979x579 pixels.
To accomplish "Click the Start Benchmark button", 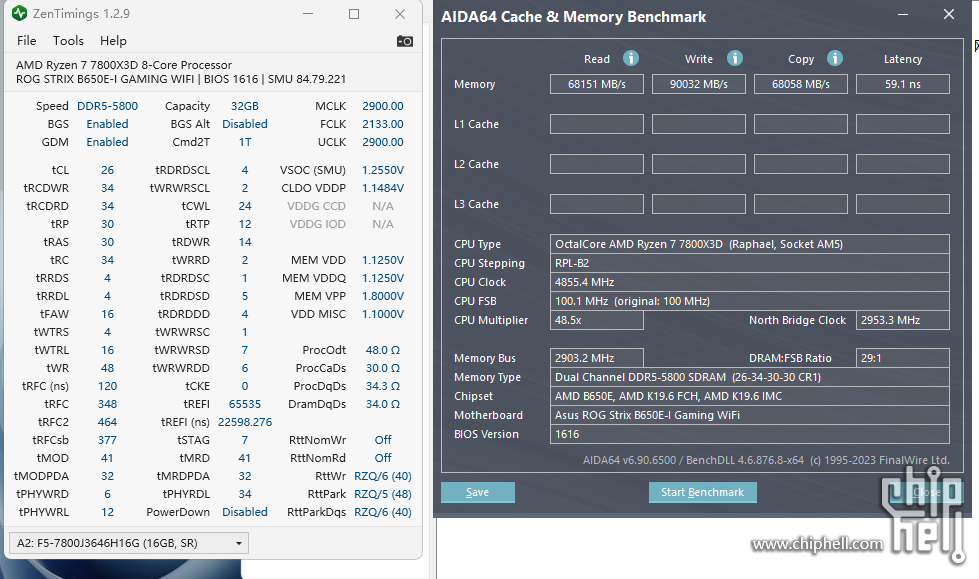I will click(x=702, y=492).
